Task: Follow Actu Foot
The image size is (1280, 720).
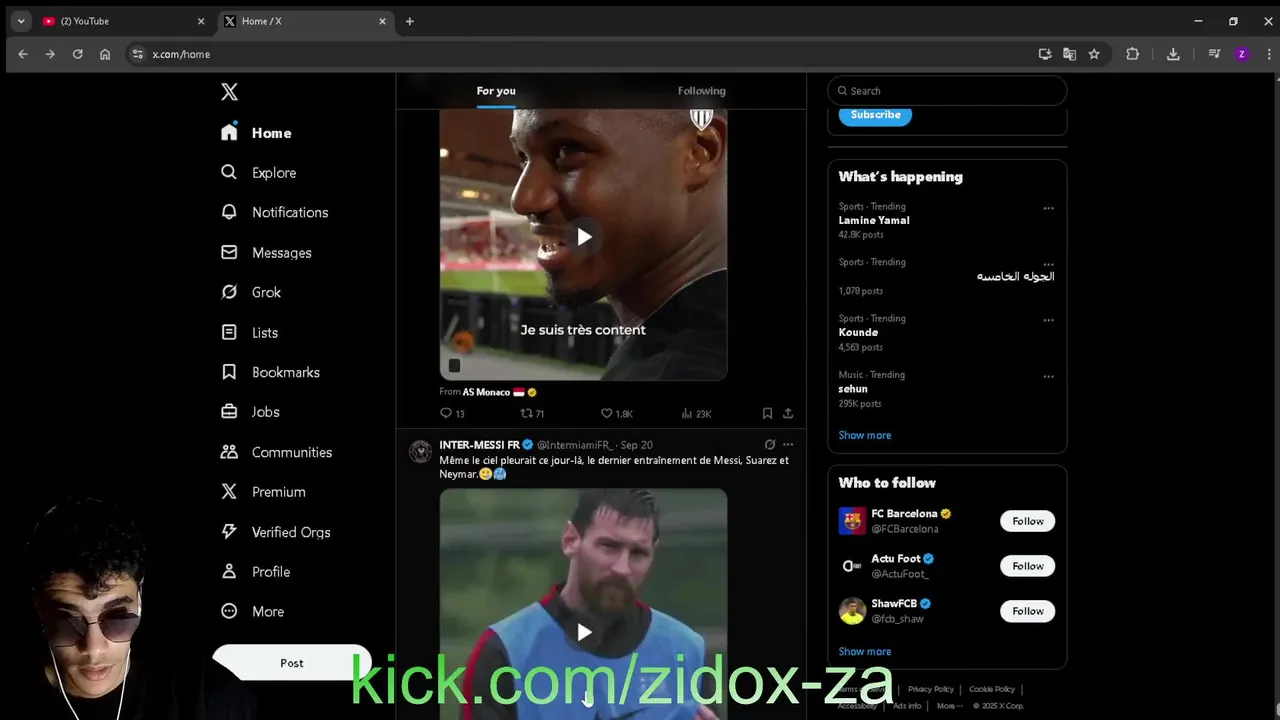Action: pyautogui.click(x=1027, y=566)
